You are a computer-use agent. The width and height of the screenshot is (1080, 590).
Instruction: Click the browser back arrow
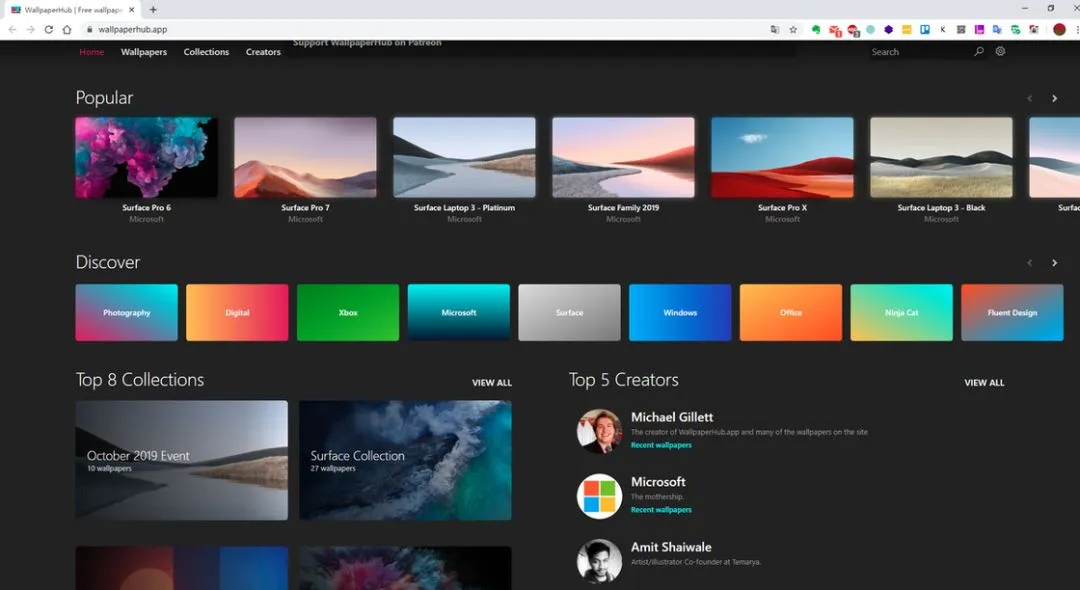click(12, 30)
